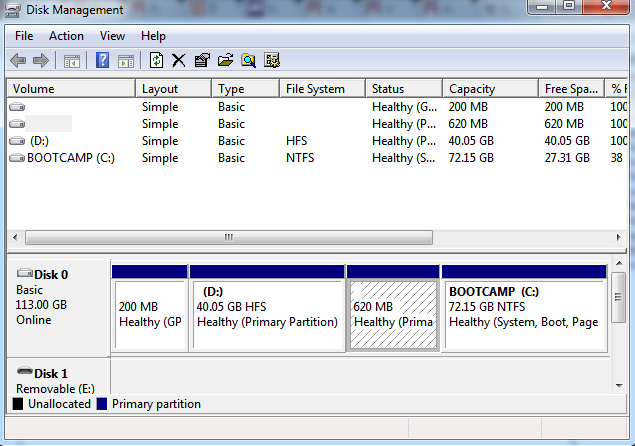Click the Disk Management title bar icon

pyautogui.click(x=12, y=10)
